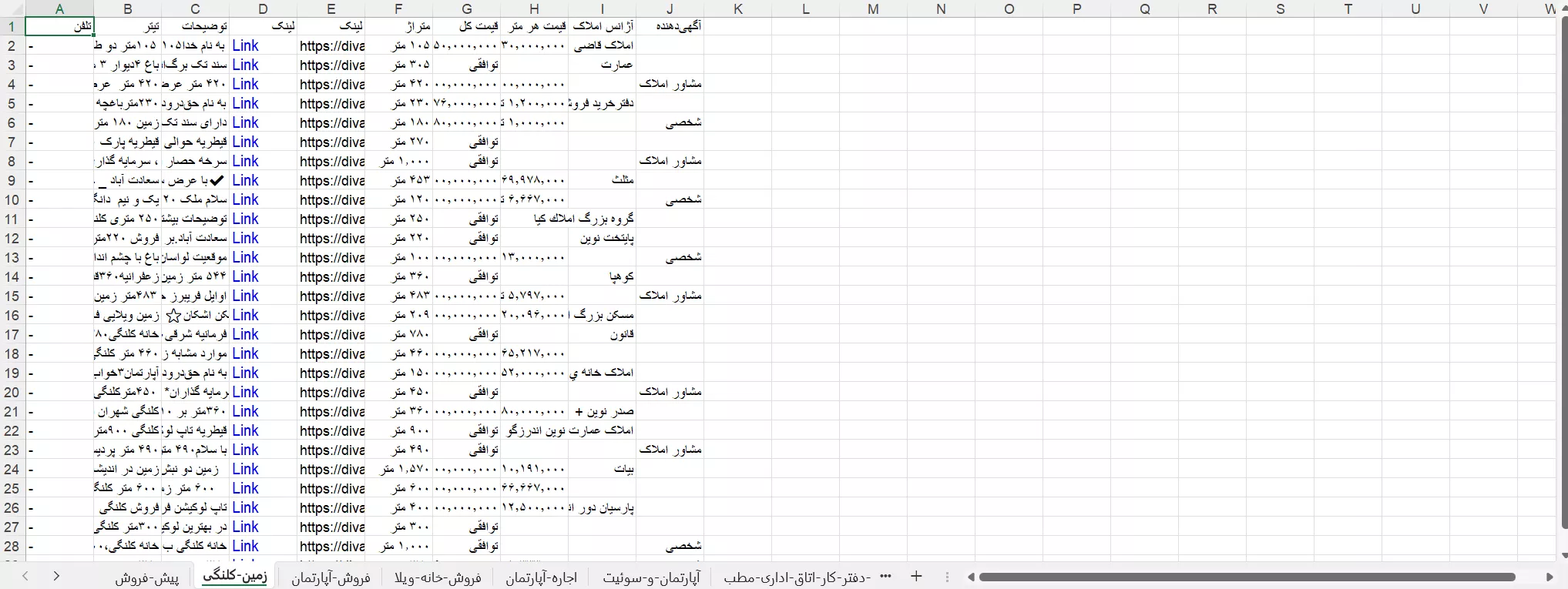Open the اجاره-آپارتمان sheet tab
The width and height of the screenshot is (1568, 589).
tap(541, 577)
